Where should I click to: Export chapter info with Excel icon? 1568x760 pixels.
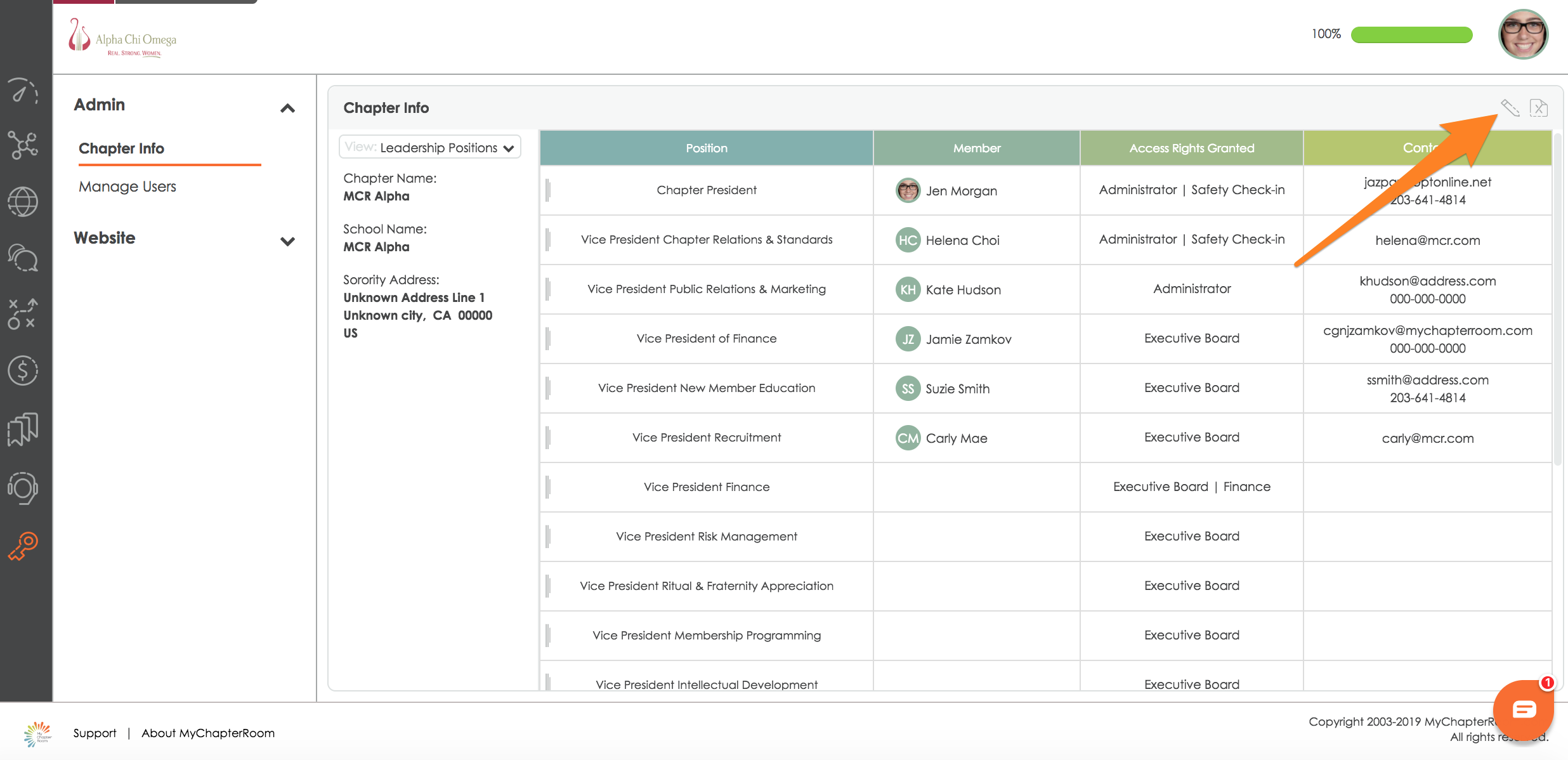pyautogui.click(x=1539, y=108)
